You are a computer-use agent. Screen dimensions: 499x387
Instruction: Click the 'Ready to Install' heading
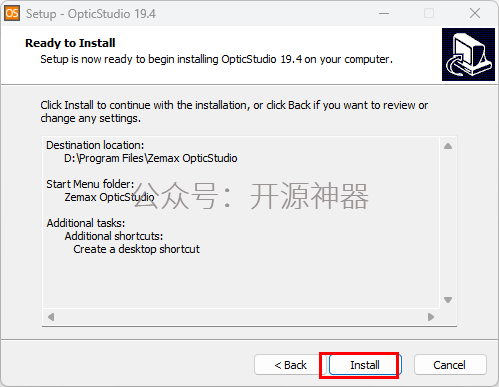tap(70, 43)
